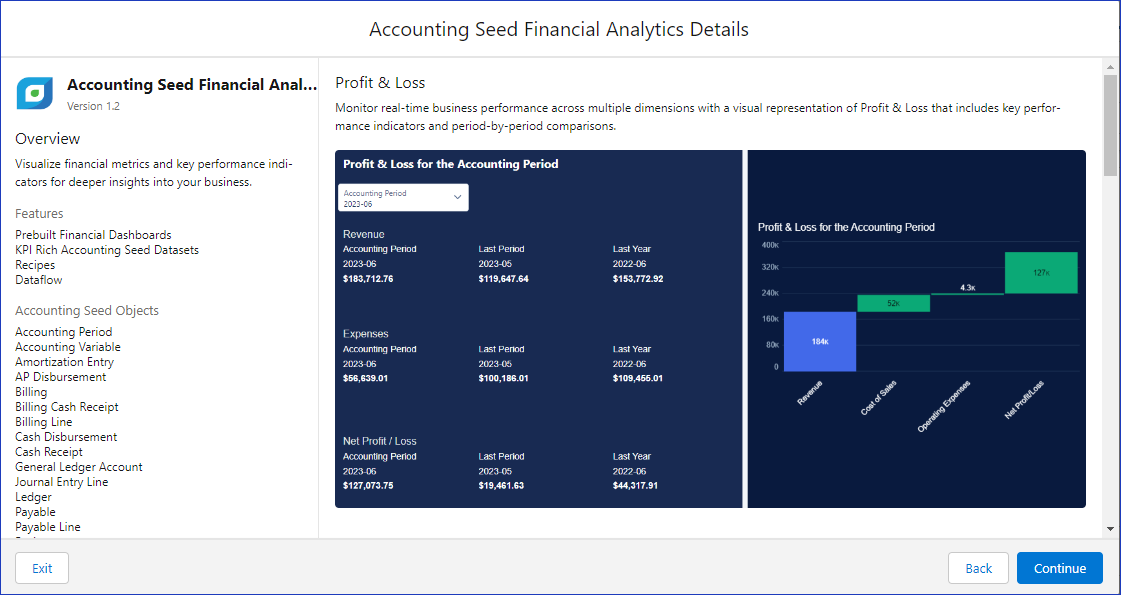The height and width of the screenshot is (595, 1121).
Task: Click 'Billing Cash Receipt' in objects list
Action: pyautogui.click(x=67, y=407)
